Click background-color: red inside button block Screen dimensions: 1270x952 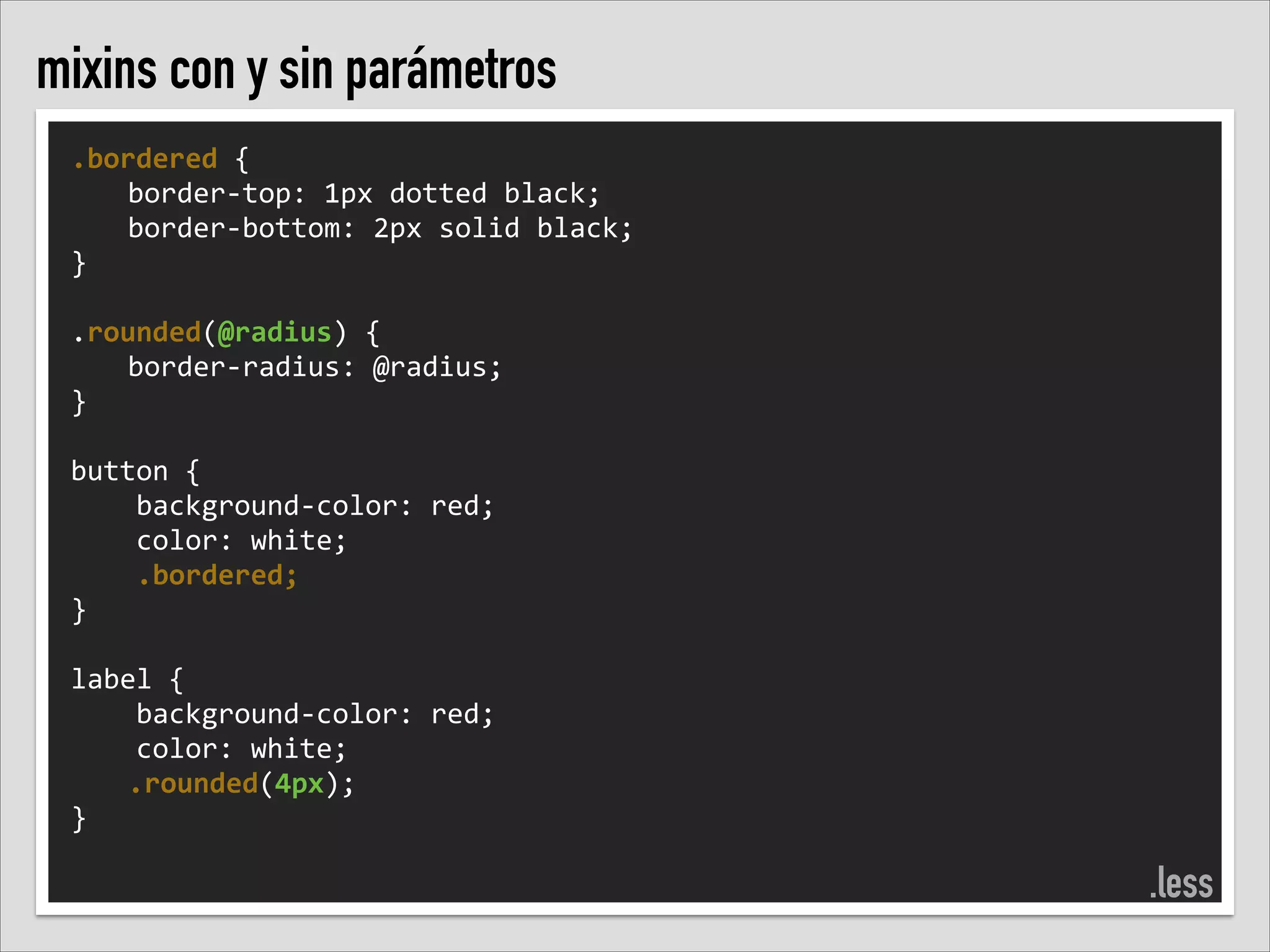coord(314,506)
